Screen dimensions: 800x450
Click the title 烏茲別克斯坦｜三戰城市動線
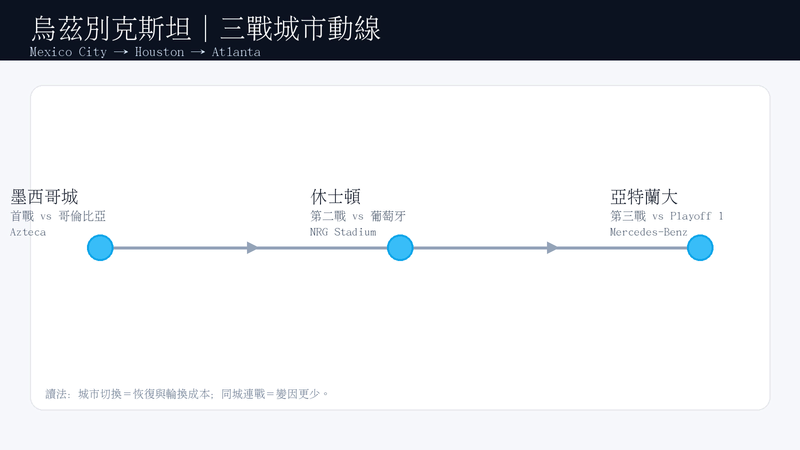tap(206, 29)
